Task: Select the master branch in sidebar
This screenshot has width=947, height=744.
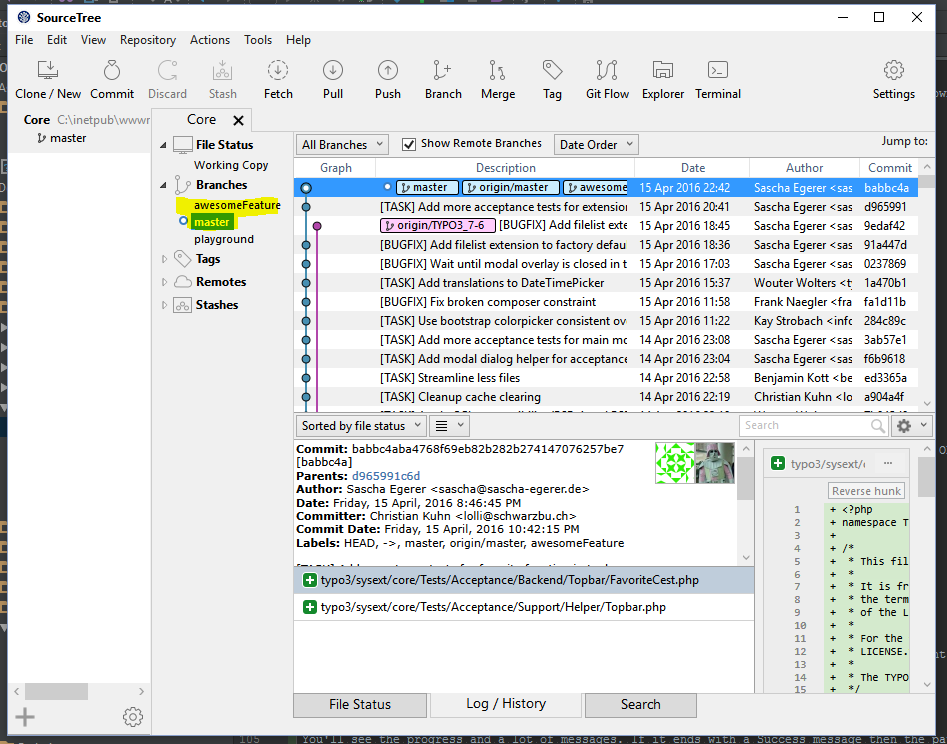Action: (x=211, y=222)
